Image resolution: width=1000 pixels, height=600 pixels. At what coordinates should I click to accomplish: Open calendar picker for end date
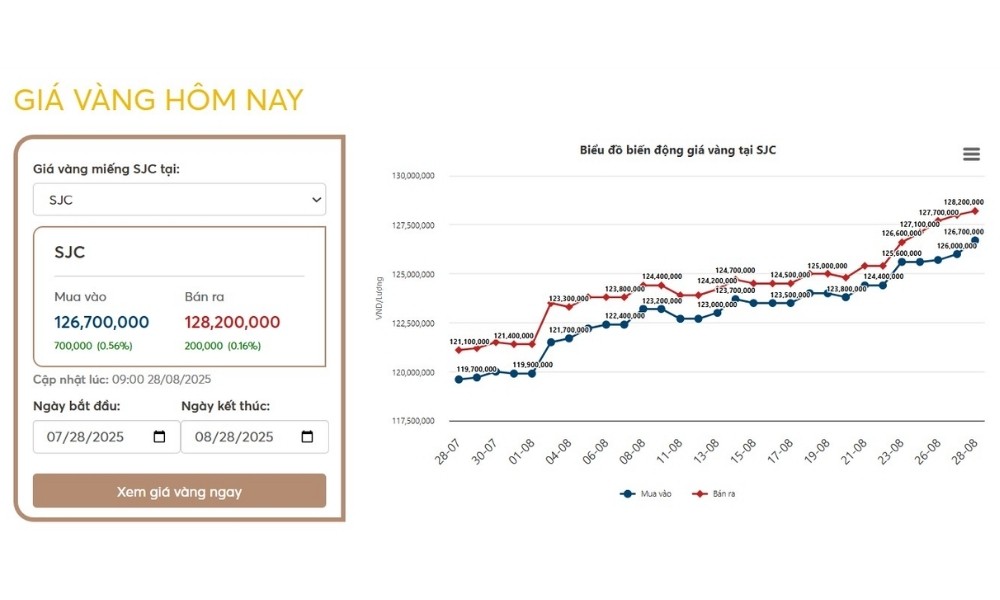(x=307, y=437)
